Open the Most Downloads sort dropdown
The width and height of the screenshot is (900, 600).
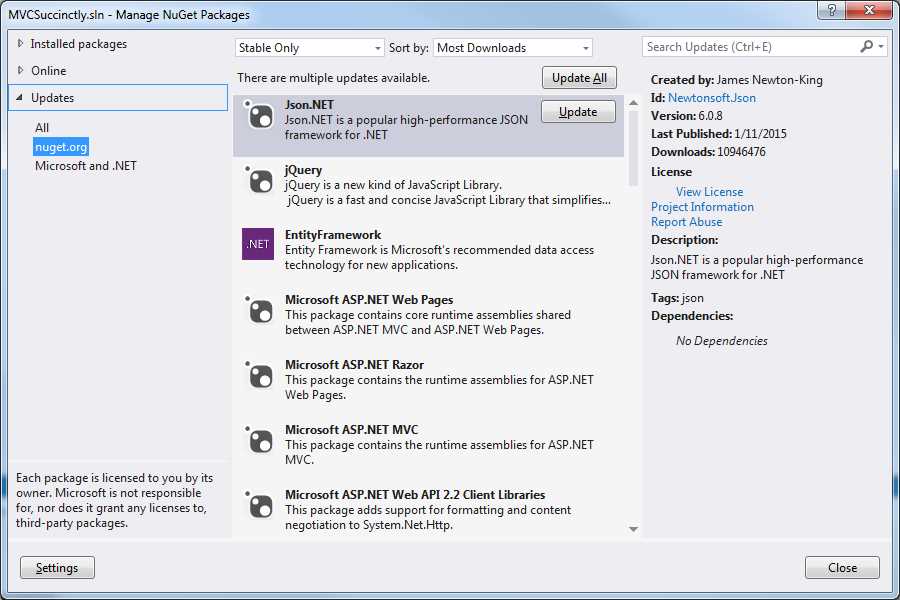(x=513, y=48)
